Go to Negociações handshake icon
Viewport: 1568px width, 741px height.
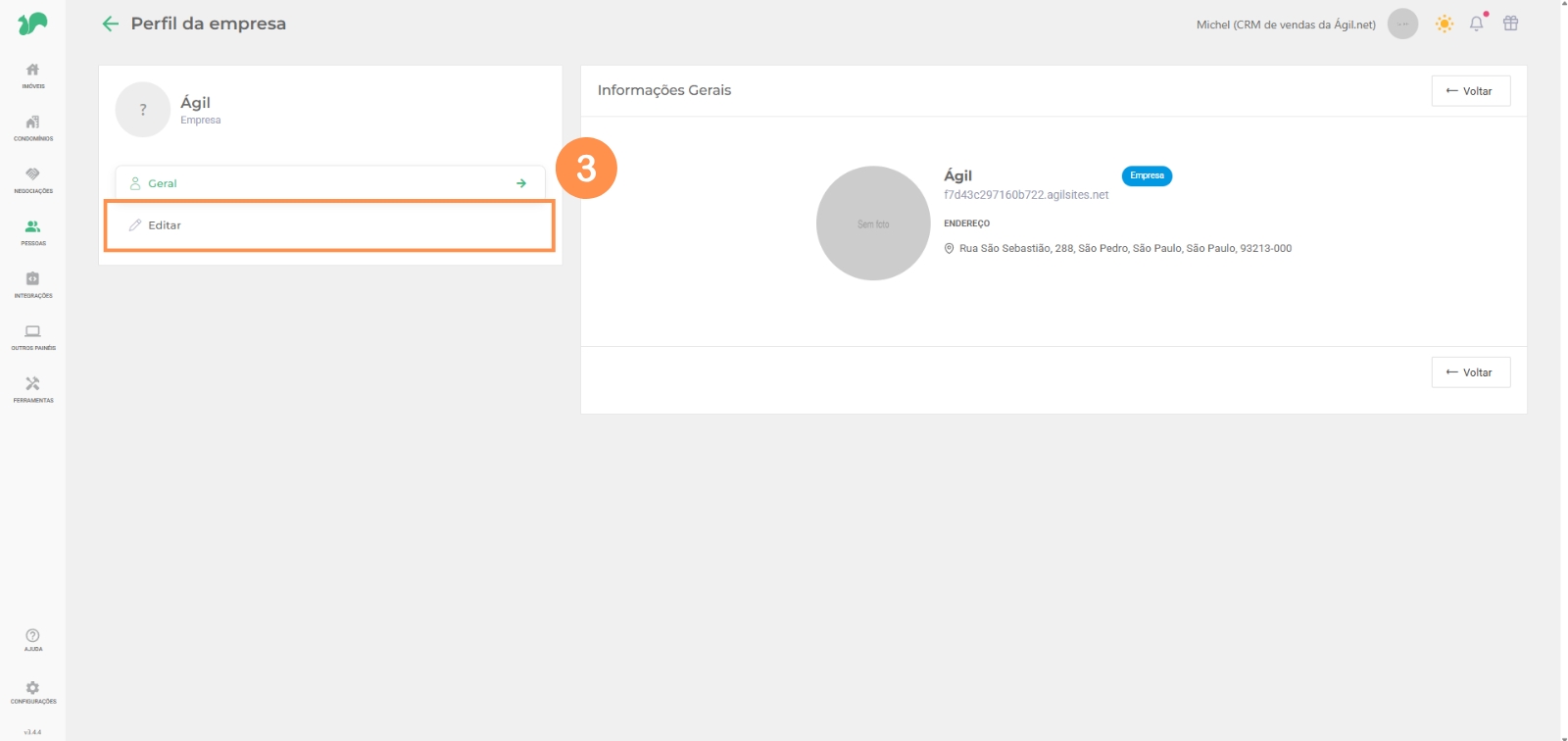click(32, 175)
